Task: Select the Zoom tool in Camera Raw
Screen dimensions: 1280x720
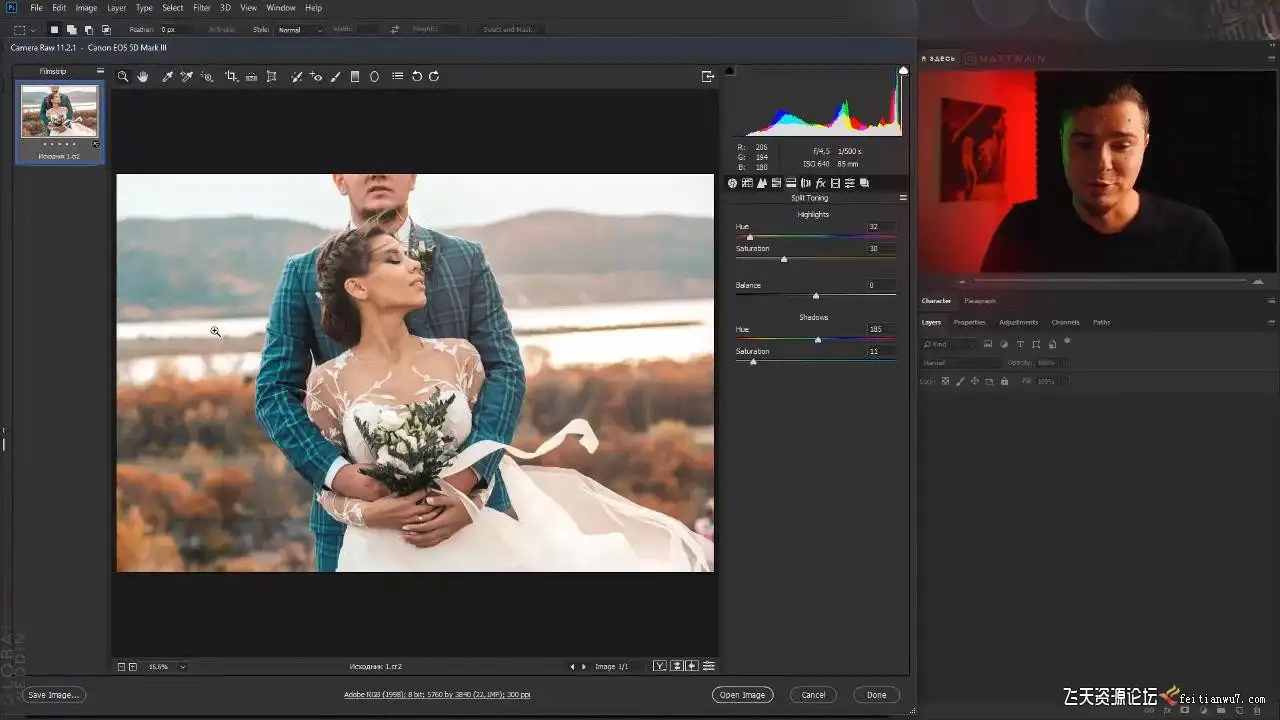Action: coord(123,76)
